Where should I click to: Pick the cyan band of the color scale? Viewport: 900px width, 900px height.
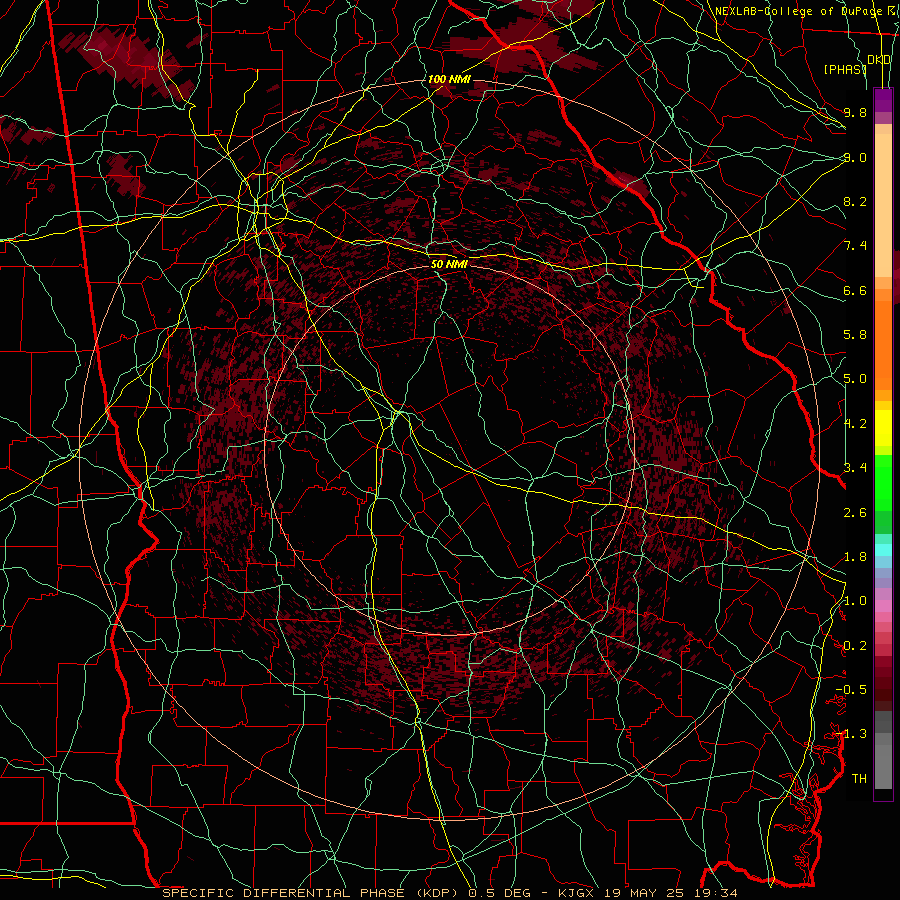click(x=883, y=550)
